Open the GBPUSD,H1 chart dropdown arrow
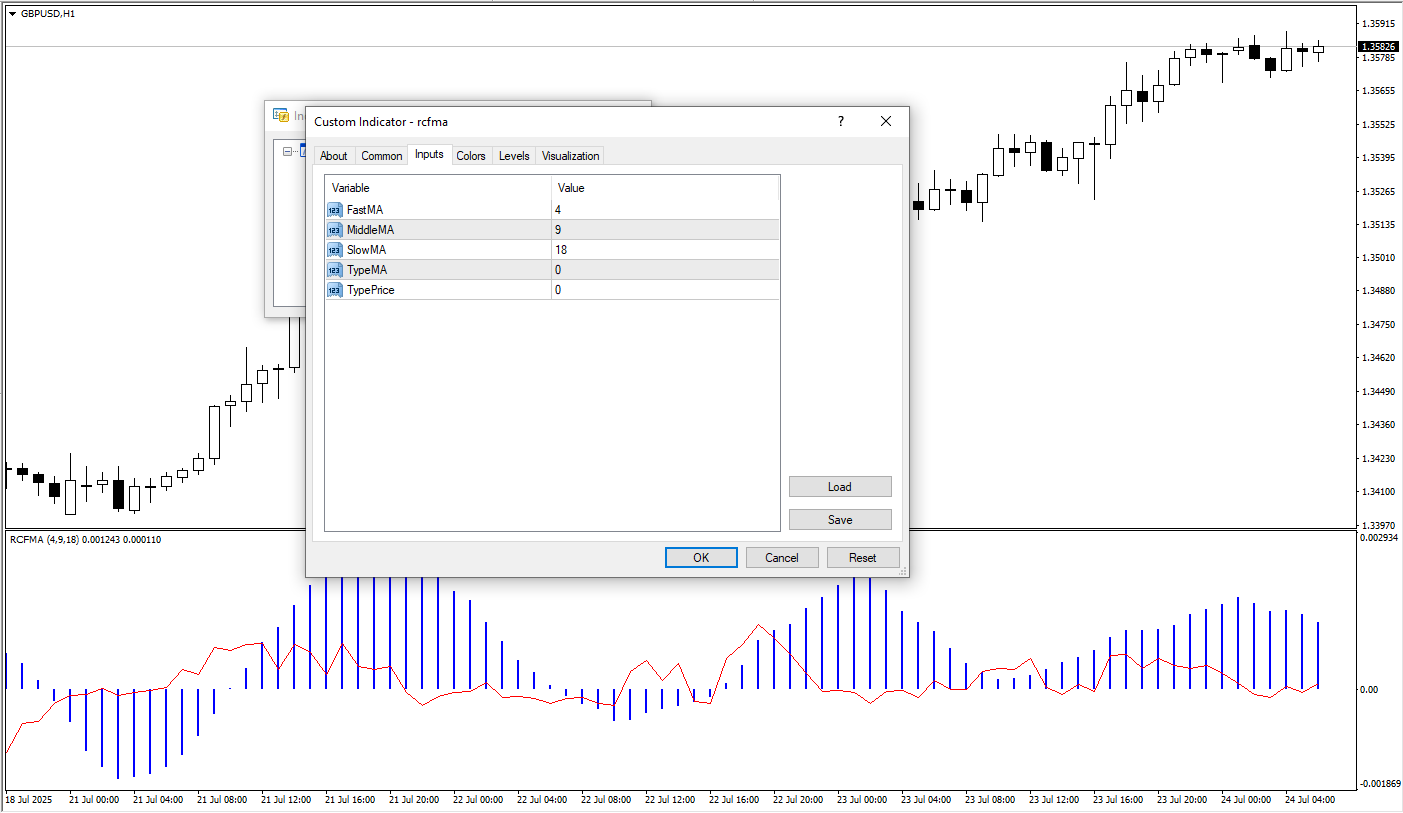 coord(12,14)
